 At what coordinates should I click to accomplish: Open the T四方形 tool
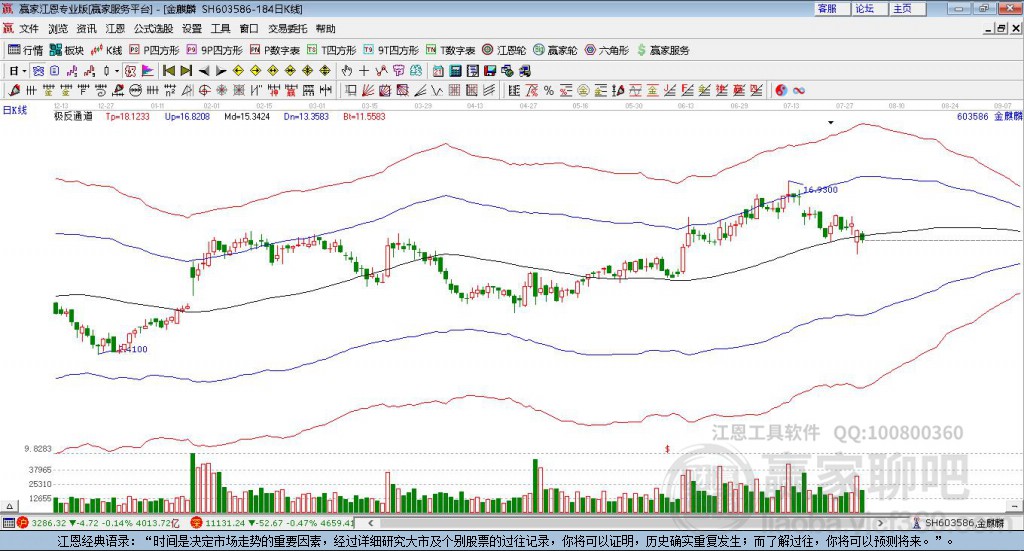tap(332, 50)
